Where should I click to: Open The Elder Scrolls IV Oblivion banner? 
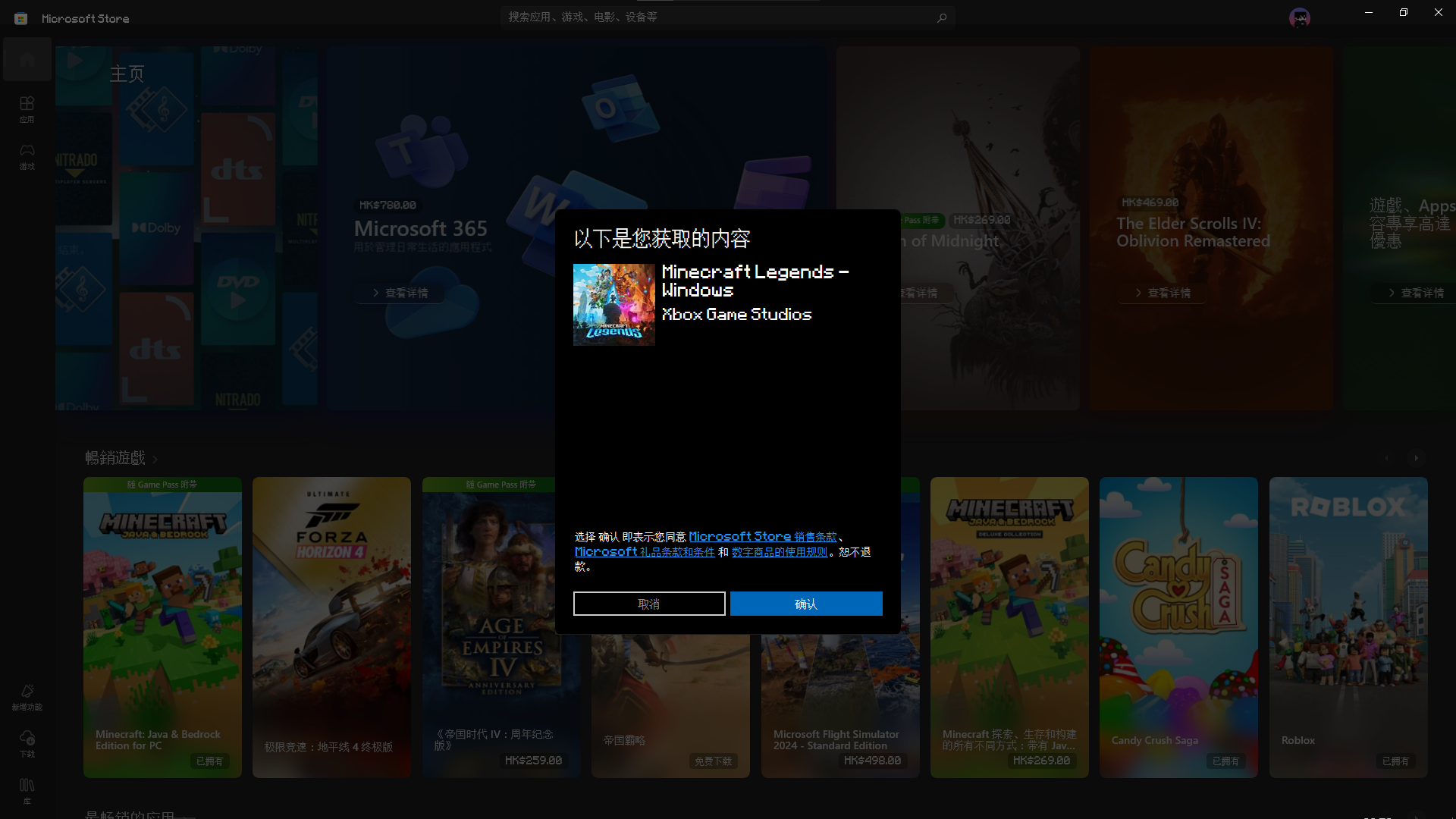tap(1211, 228)
